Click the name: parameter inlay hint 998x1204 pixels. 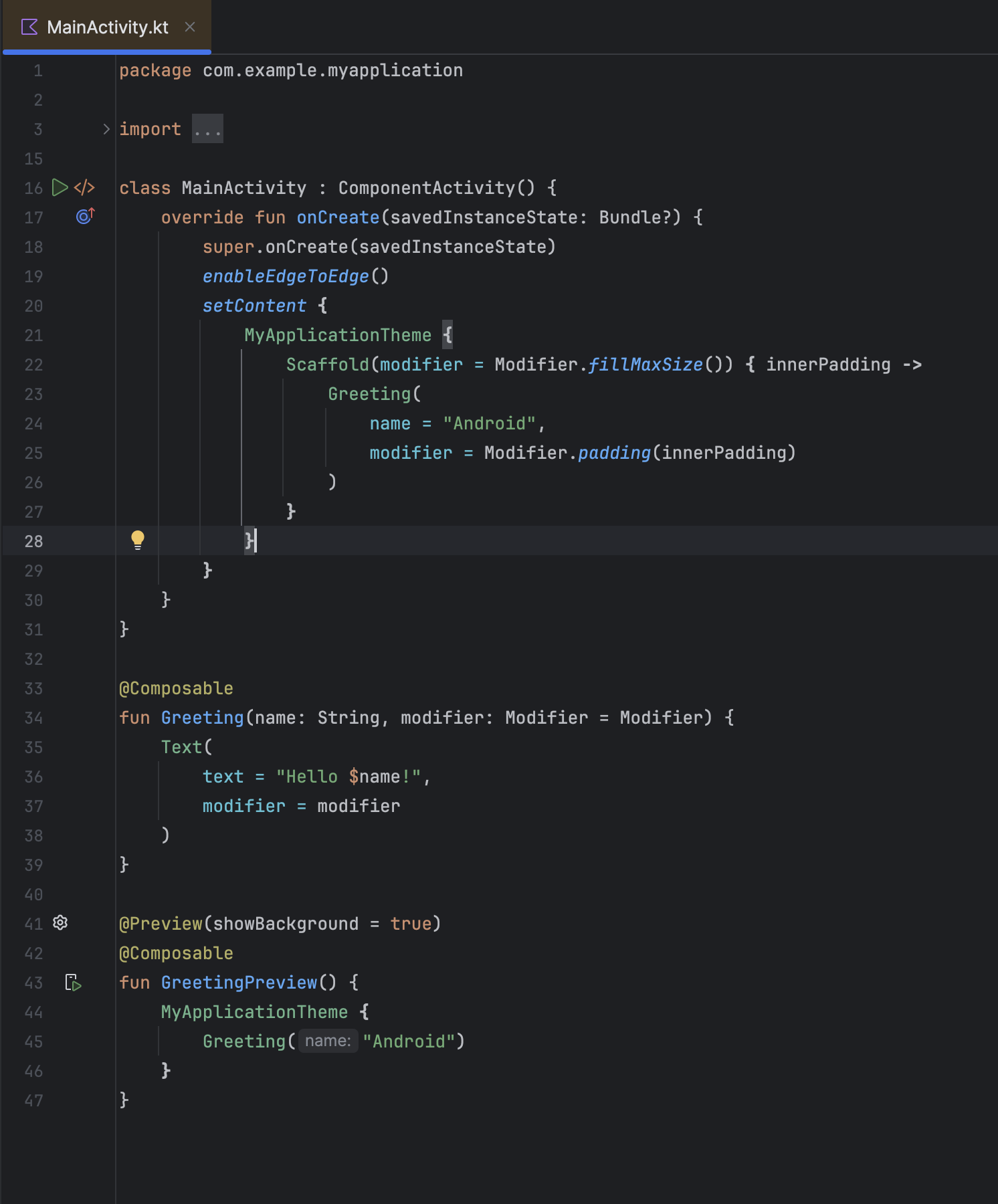pyautogui.click(x=328, y=1041)
